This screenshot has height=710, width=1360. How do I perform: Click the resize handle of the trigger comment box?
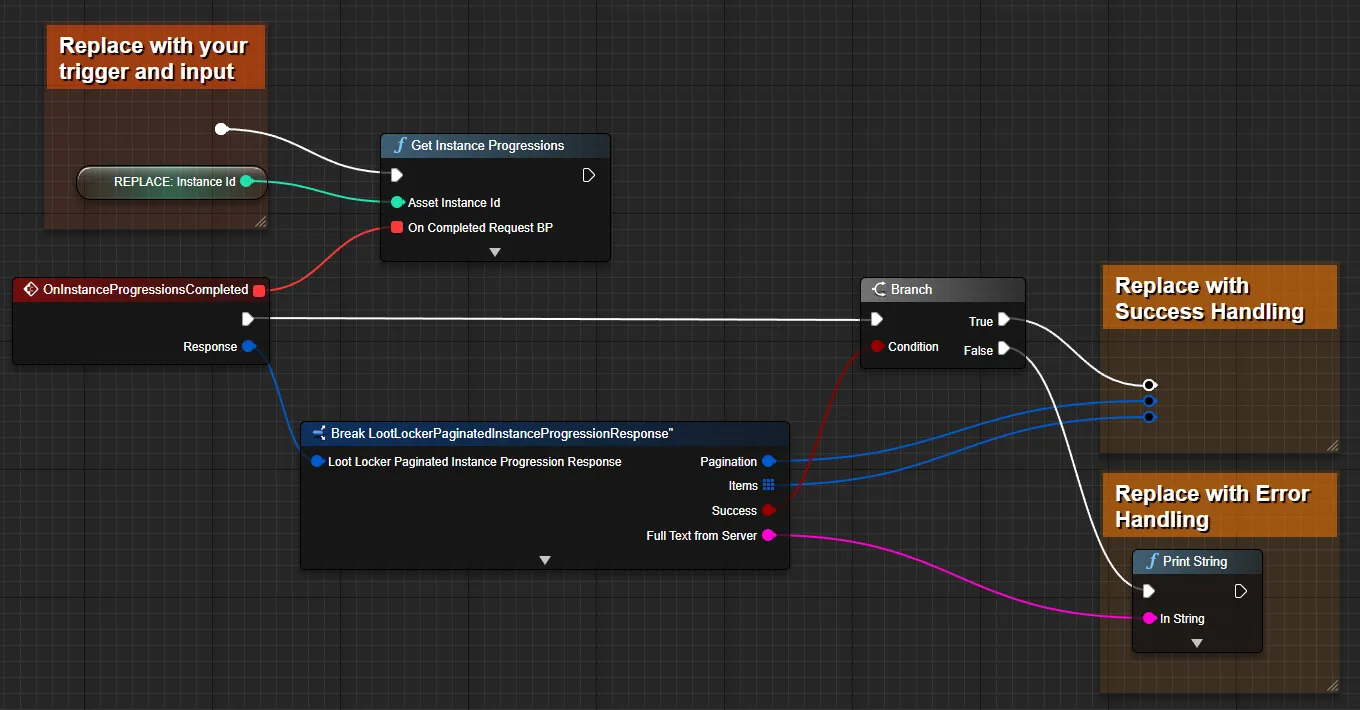(260, 222)
